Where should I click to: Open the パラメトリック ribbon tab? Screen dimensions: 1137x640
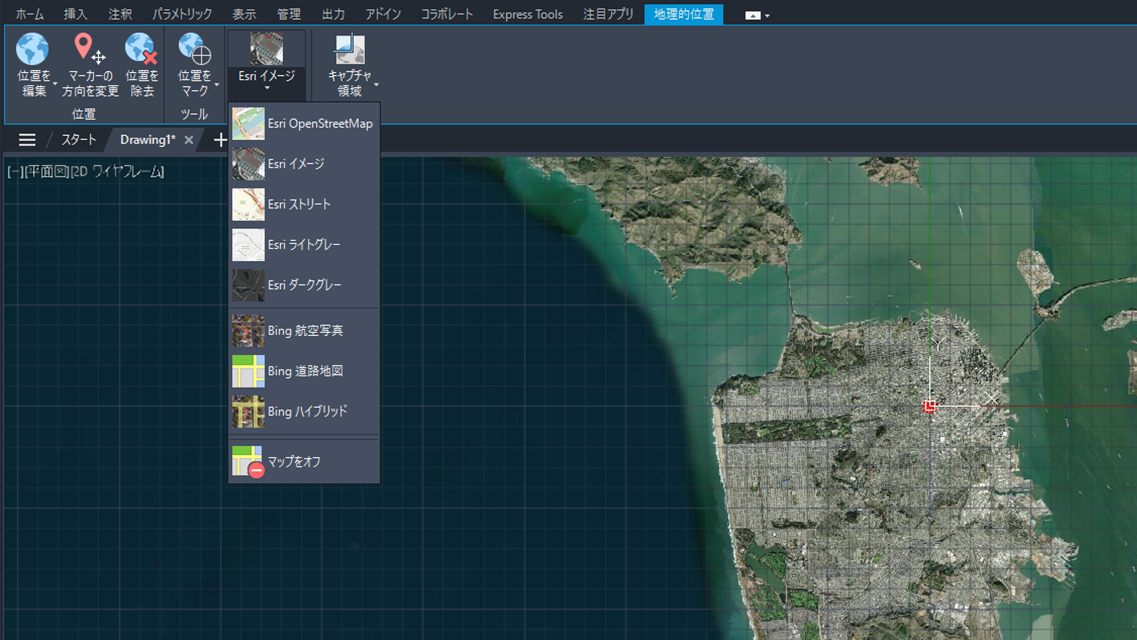182,14
